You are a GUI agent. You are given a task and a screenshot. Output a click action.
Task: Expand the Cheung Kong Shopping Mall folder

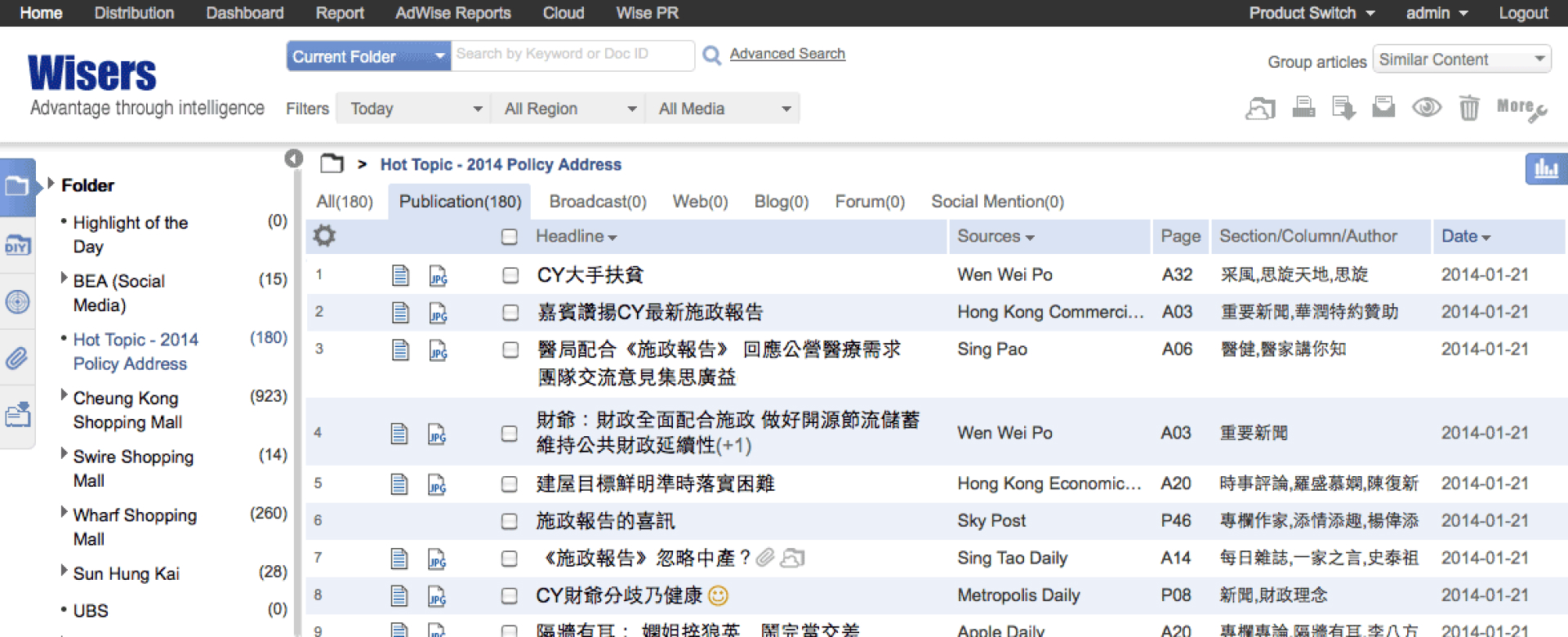[65, 395]
